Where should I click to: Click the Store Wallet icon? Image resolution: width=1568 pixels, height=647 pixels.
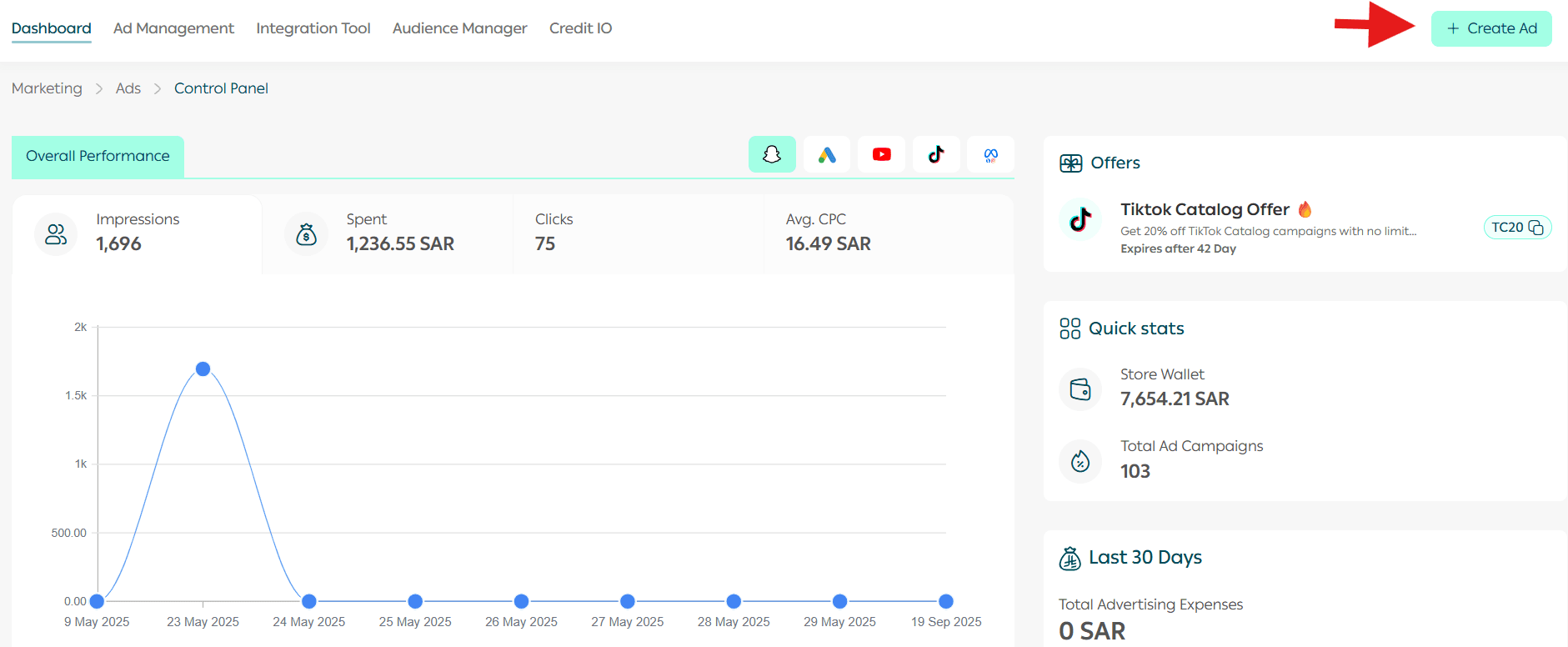(1080, 389)
